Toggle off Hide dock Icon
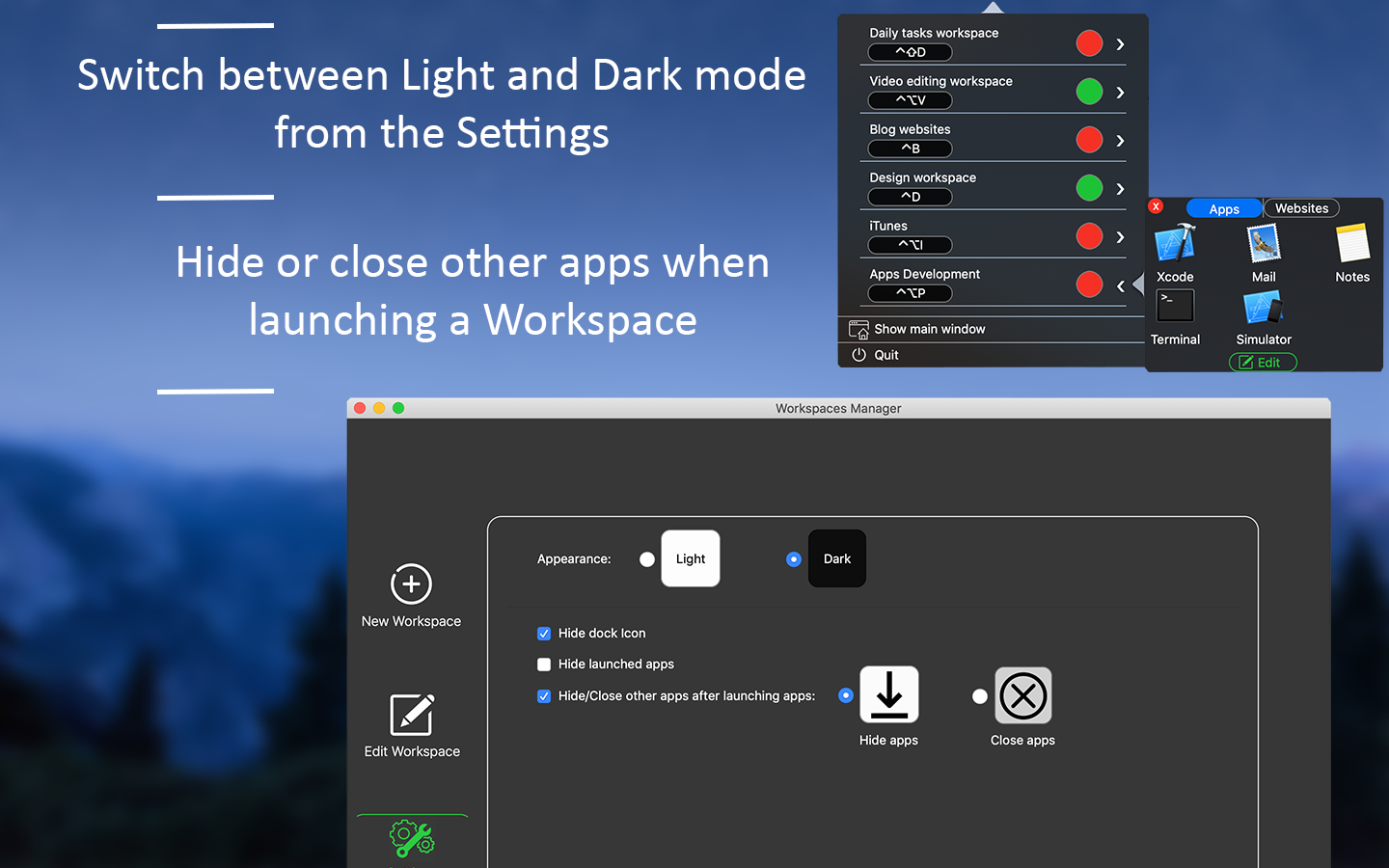 point(544,634)
